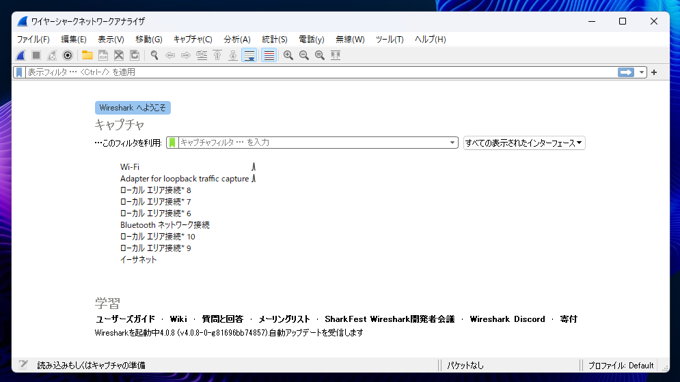Open 表示(V) menu

(111, 39)
